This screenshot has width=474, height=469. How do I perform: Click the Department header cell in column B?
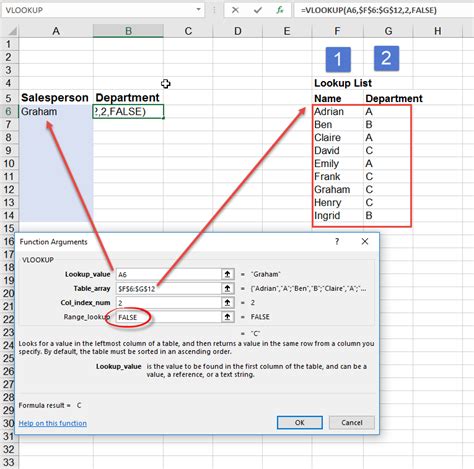(128, 98)
